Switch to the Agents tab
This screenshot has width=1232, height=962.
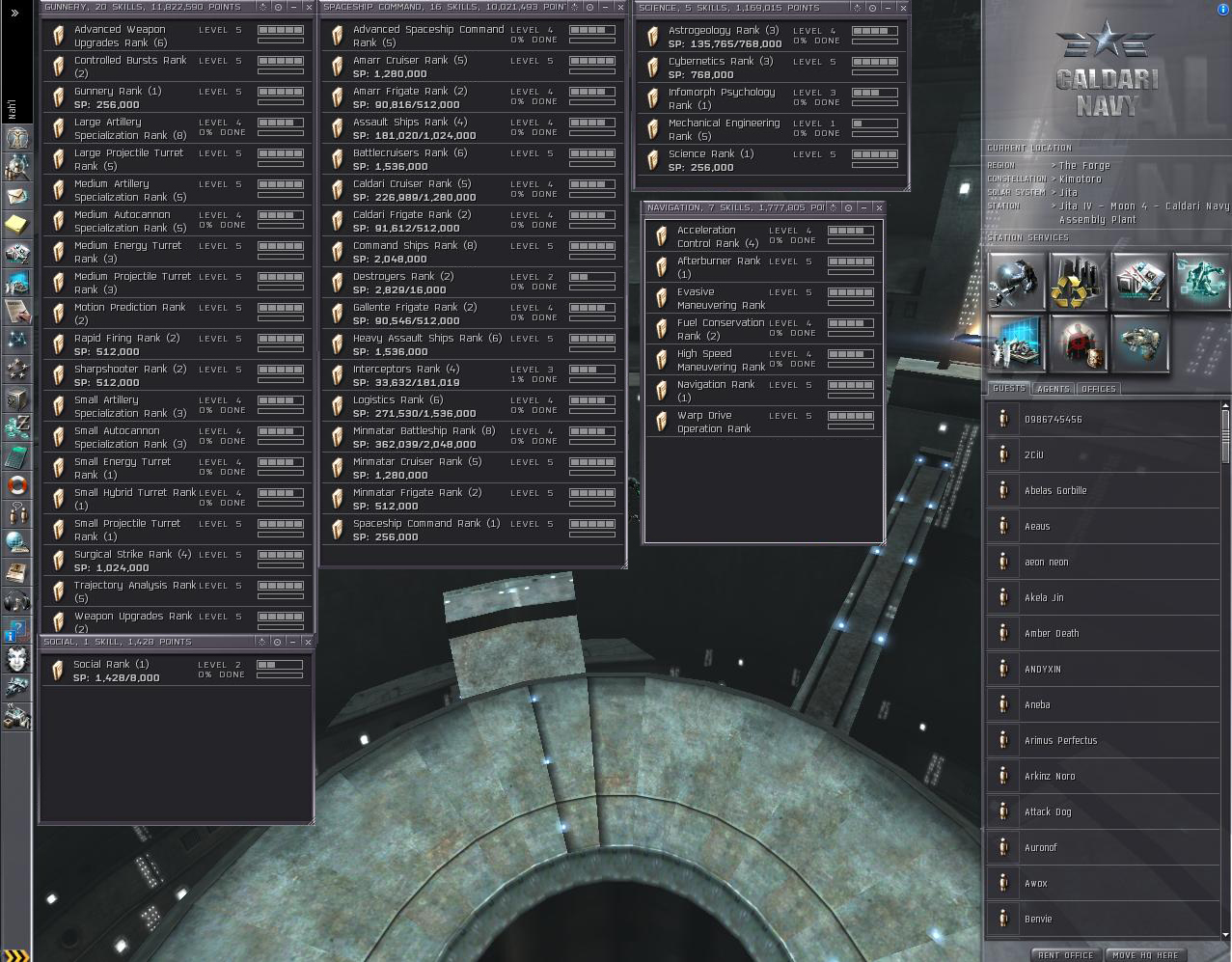1053,389
